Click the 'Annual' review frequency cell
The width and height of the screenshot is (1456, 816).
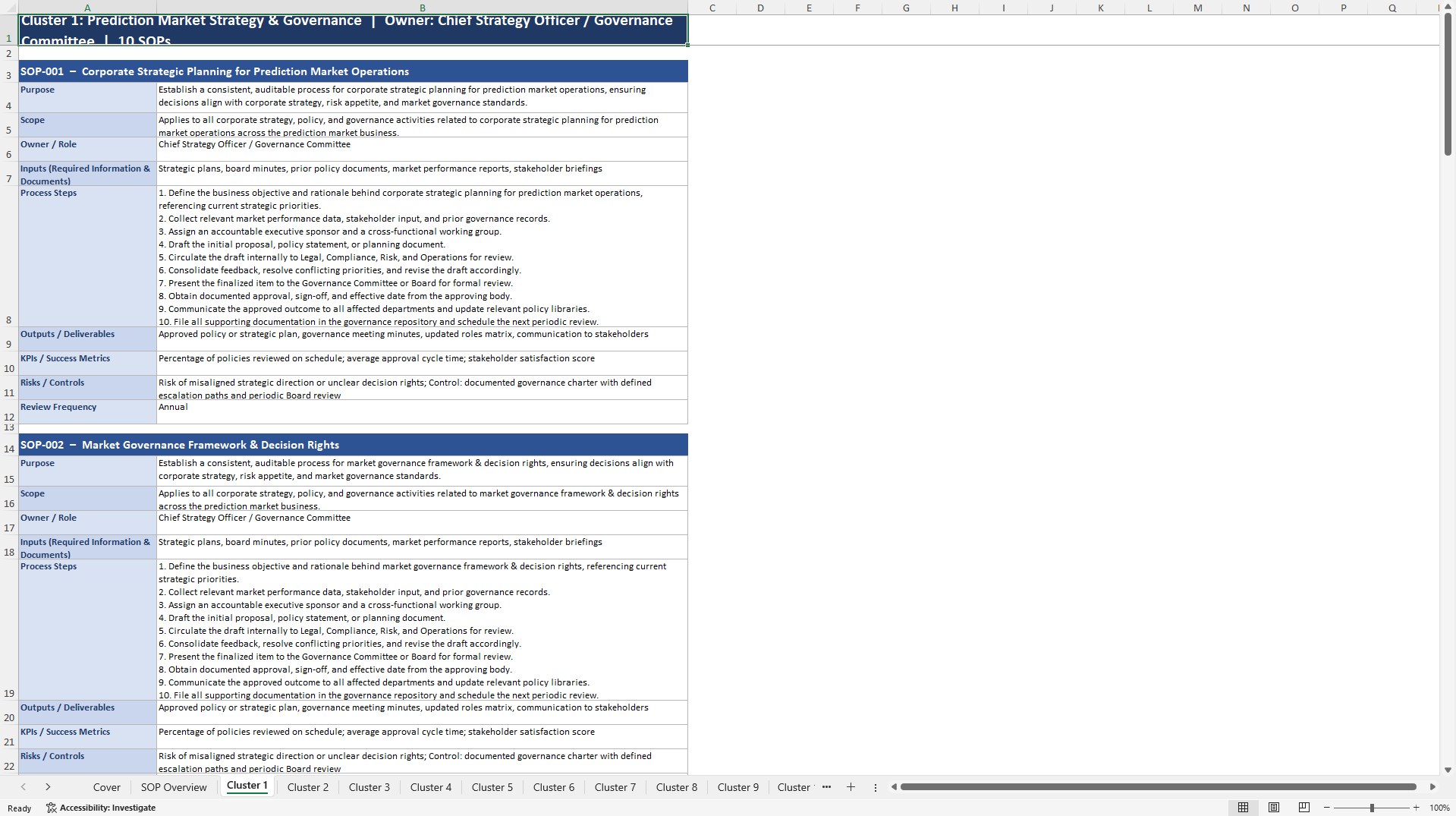422,411
